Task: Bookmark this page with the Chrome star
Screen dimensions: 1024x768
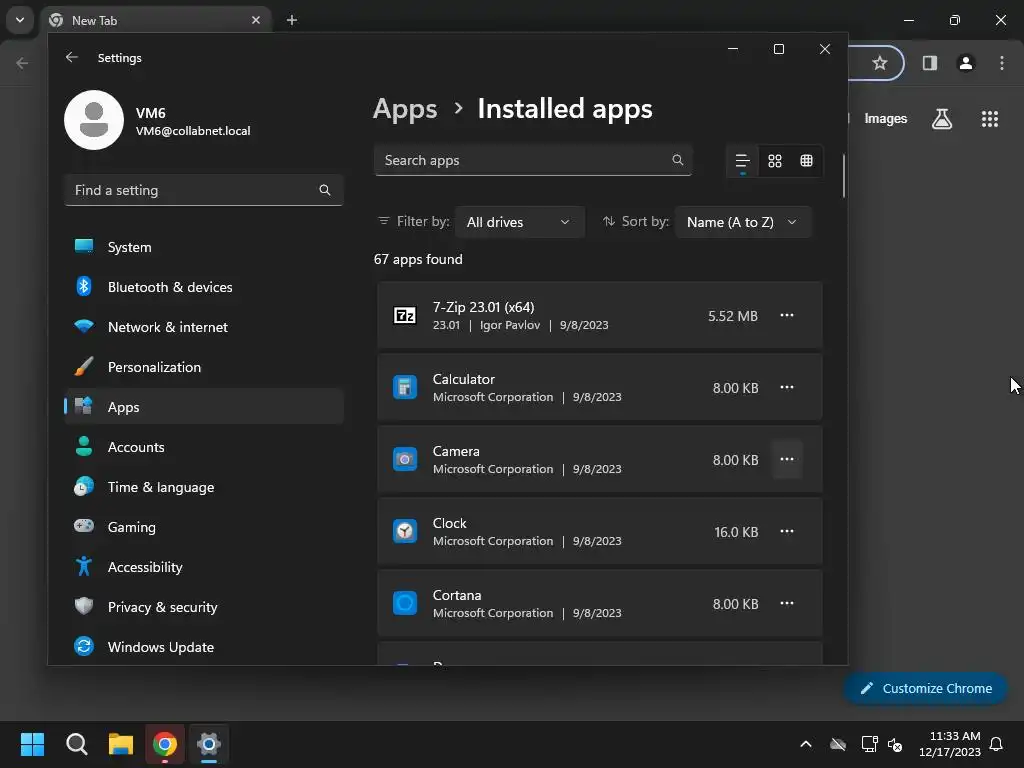Action: tap(880, 63)
